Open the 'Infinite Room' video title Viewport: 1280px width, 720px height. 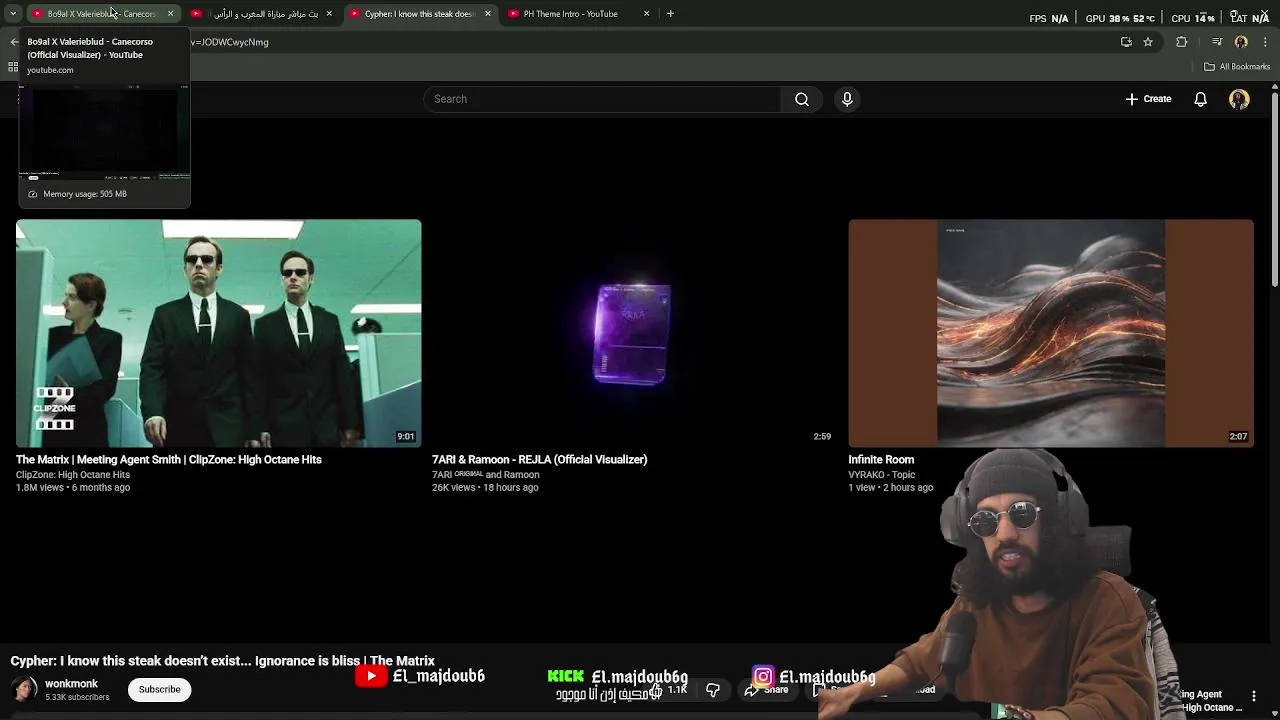tap(881, 460)
